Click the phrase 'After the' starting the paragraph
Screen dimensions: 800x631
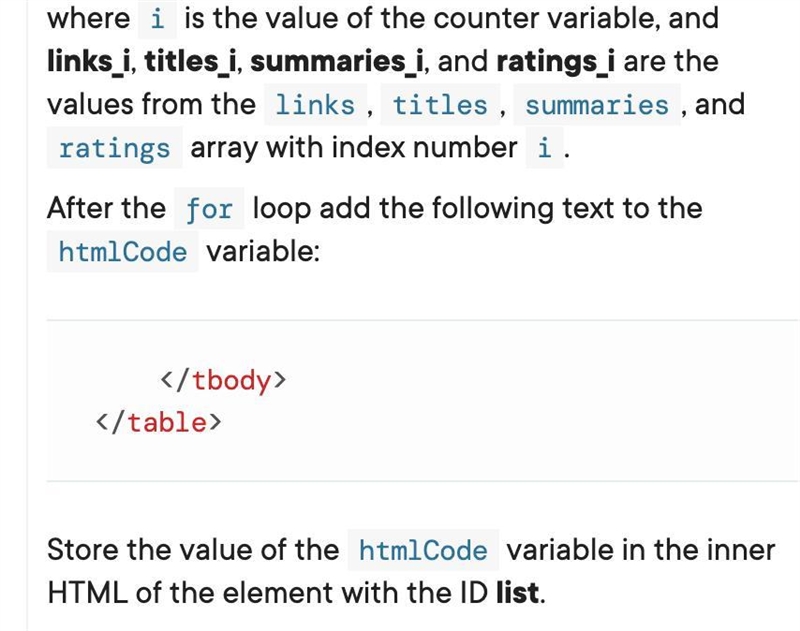point(106,208)
